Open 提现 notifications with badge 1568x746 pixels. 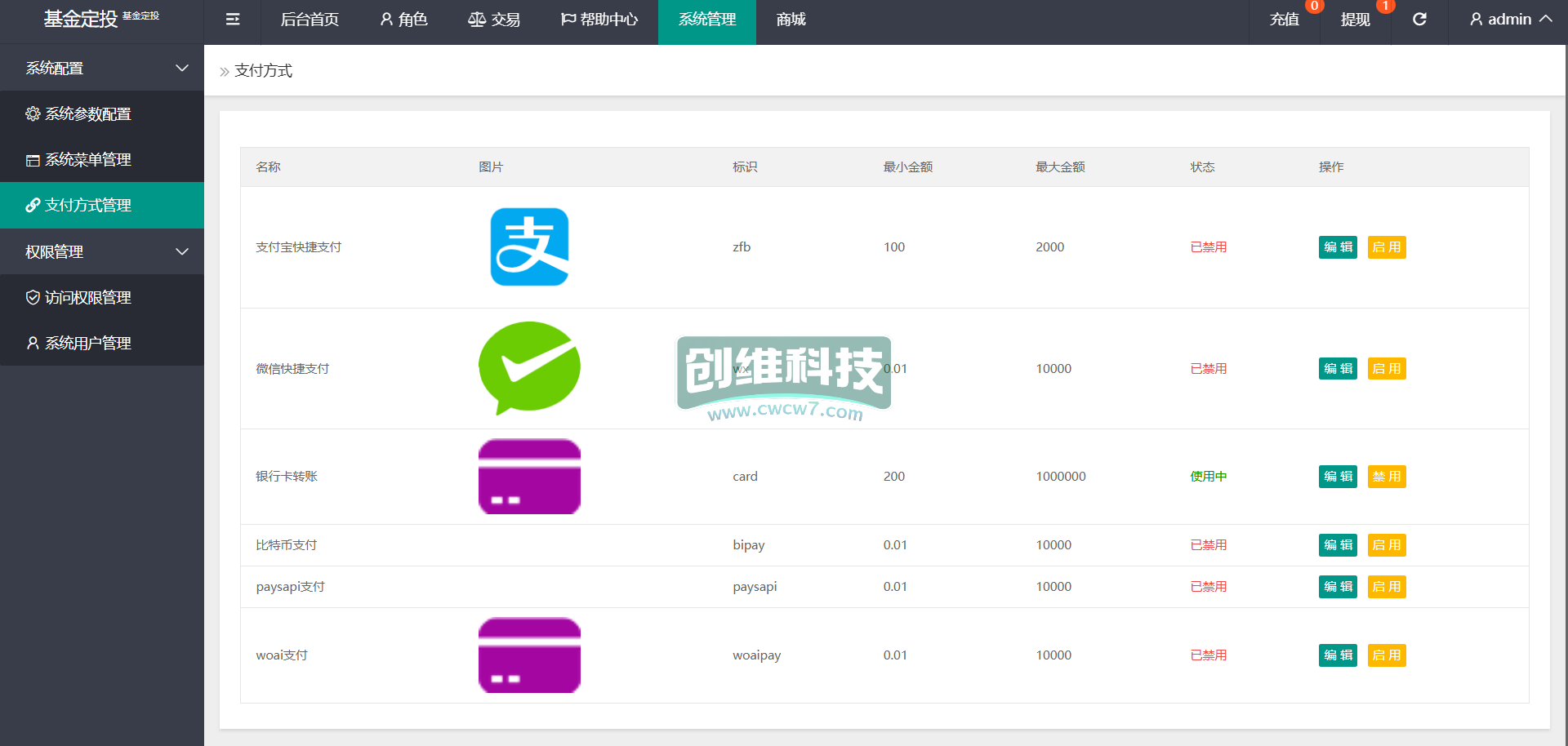pos(1355,20)
